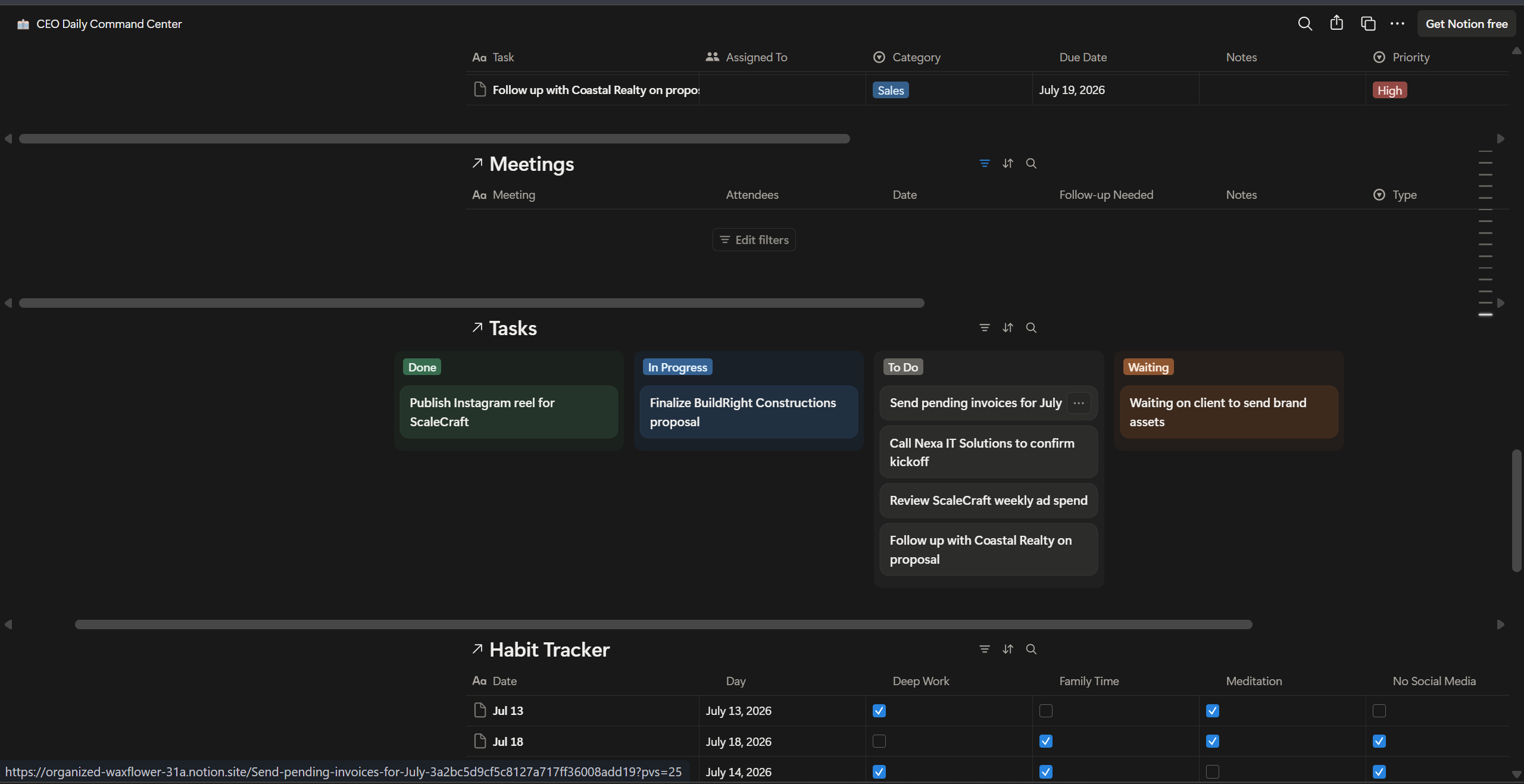This screenshot has width=1524, height=784.
Task: Open the three-dot page menu
Action: (1397, 24)
